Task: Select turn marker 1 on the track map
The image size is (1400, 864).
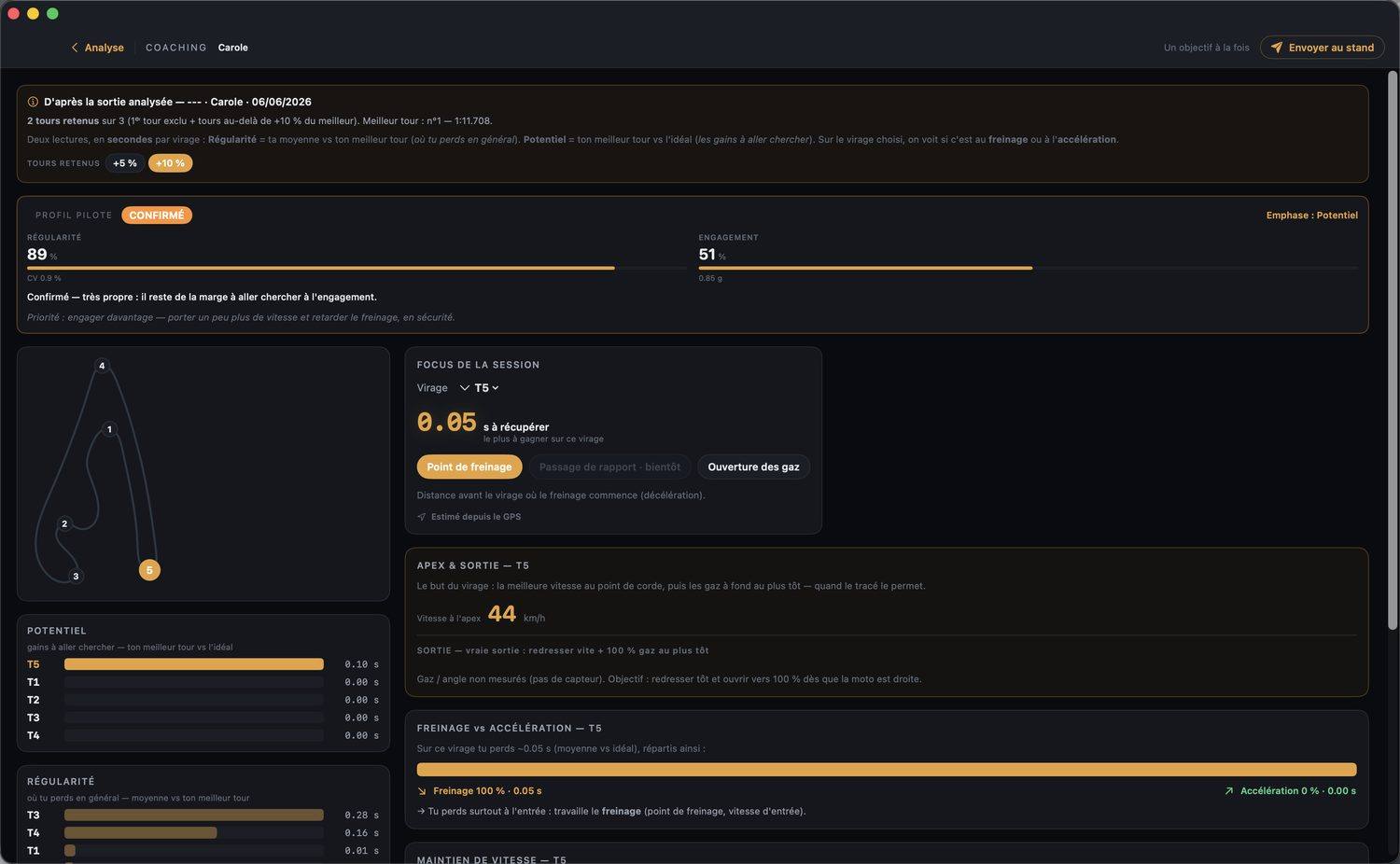Action: (x=109, y=430)
